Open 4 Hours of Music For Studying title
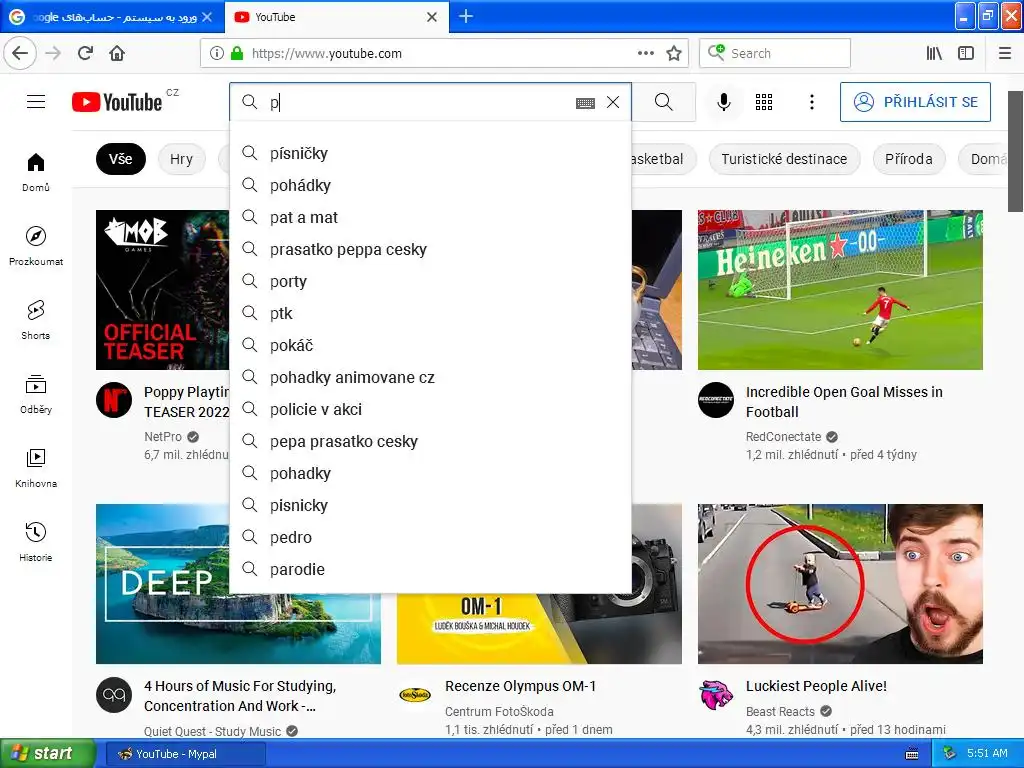The height and width of the screenshot is (768, 1024). pyautogui.click(x=240, y=696)
